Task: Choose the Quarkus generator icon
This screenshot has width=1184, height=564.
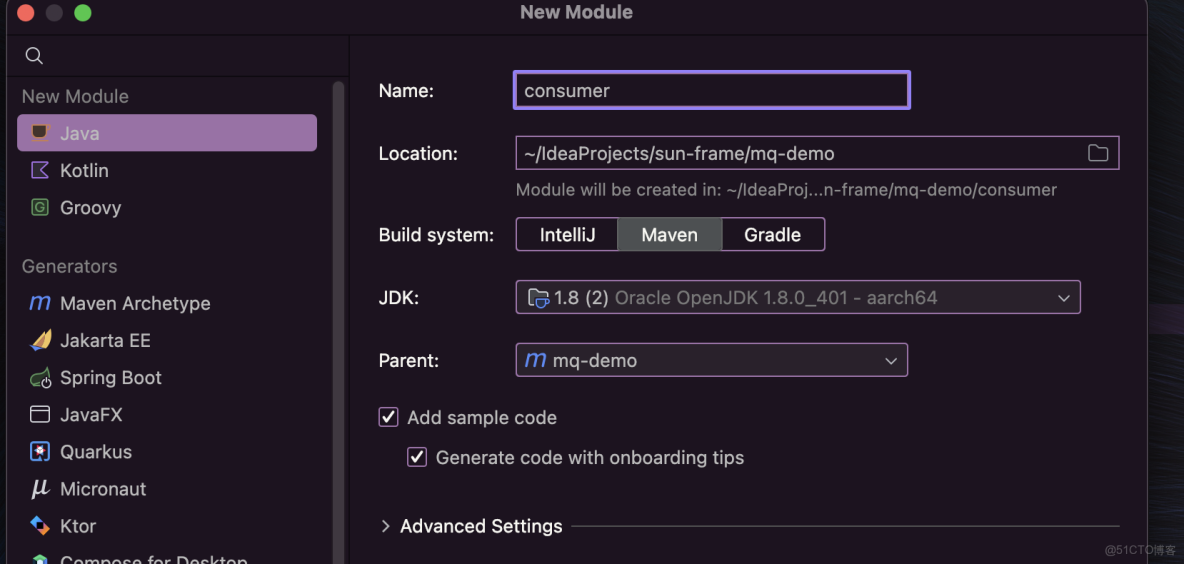Action: pyautogui.click(x=40, y=452)
